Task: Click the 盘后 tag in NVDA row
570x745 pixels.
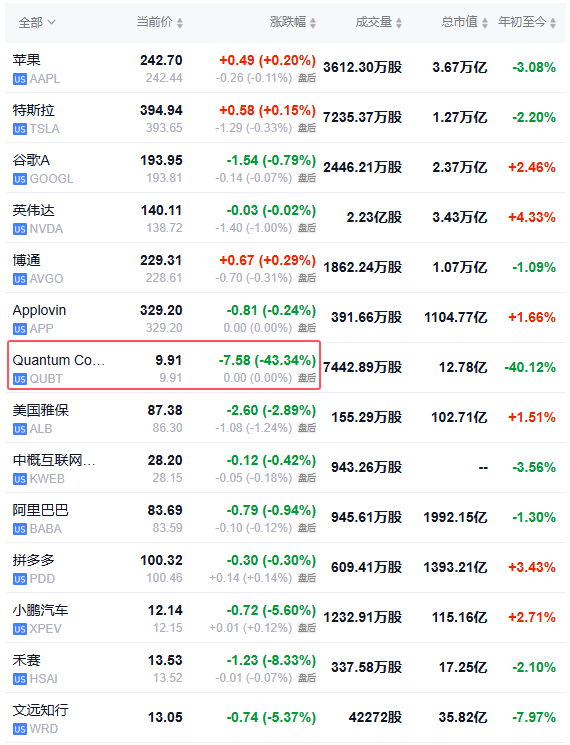Action: (306, 228)
